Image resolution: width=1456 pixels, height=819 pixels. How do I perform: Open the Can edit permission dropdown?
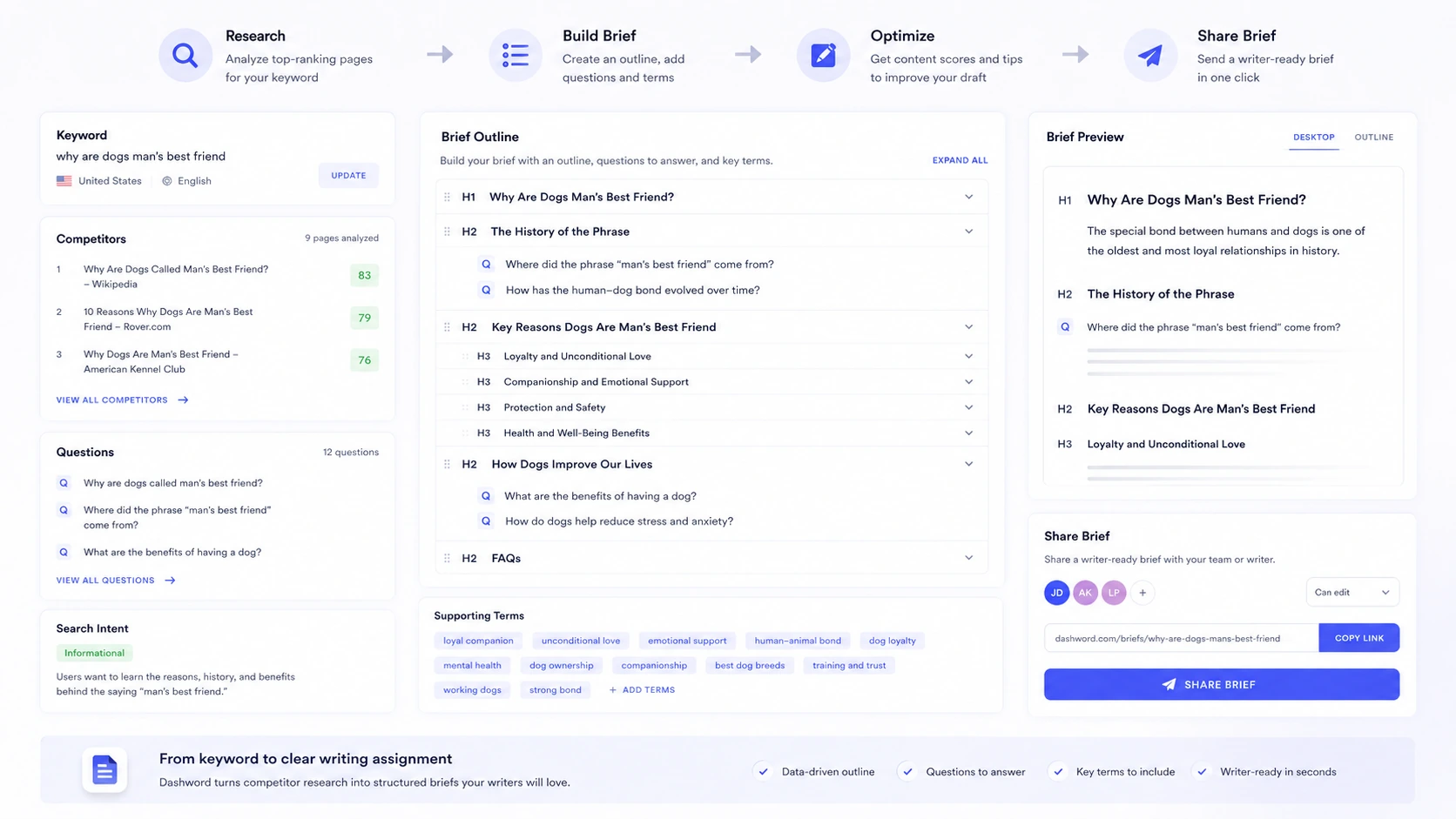coord(1352,593)
